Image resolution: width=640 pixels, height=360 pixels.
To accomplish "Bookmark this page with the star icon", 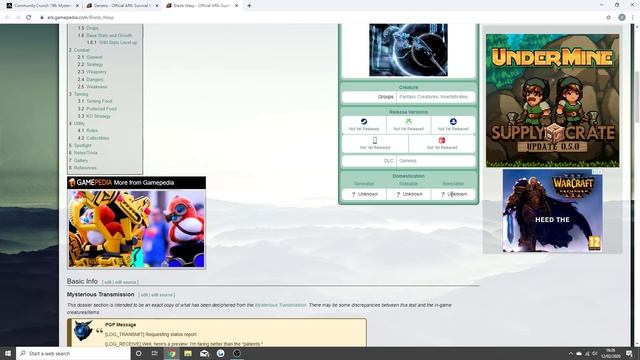I will (x=609, y=18).
